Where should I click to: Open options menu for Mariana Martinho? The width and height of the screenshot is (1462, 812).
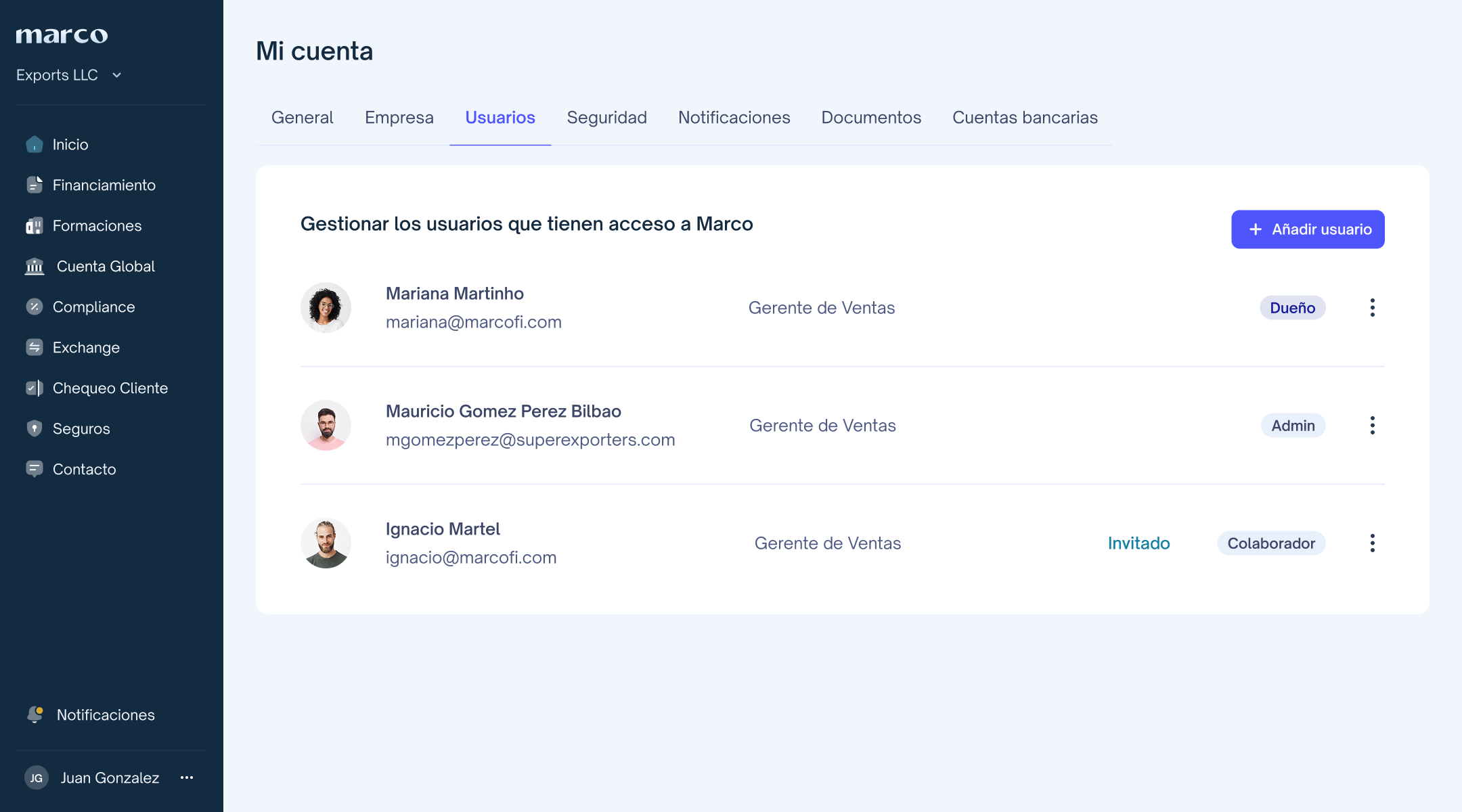[x=1372, y=308]
